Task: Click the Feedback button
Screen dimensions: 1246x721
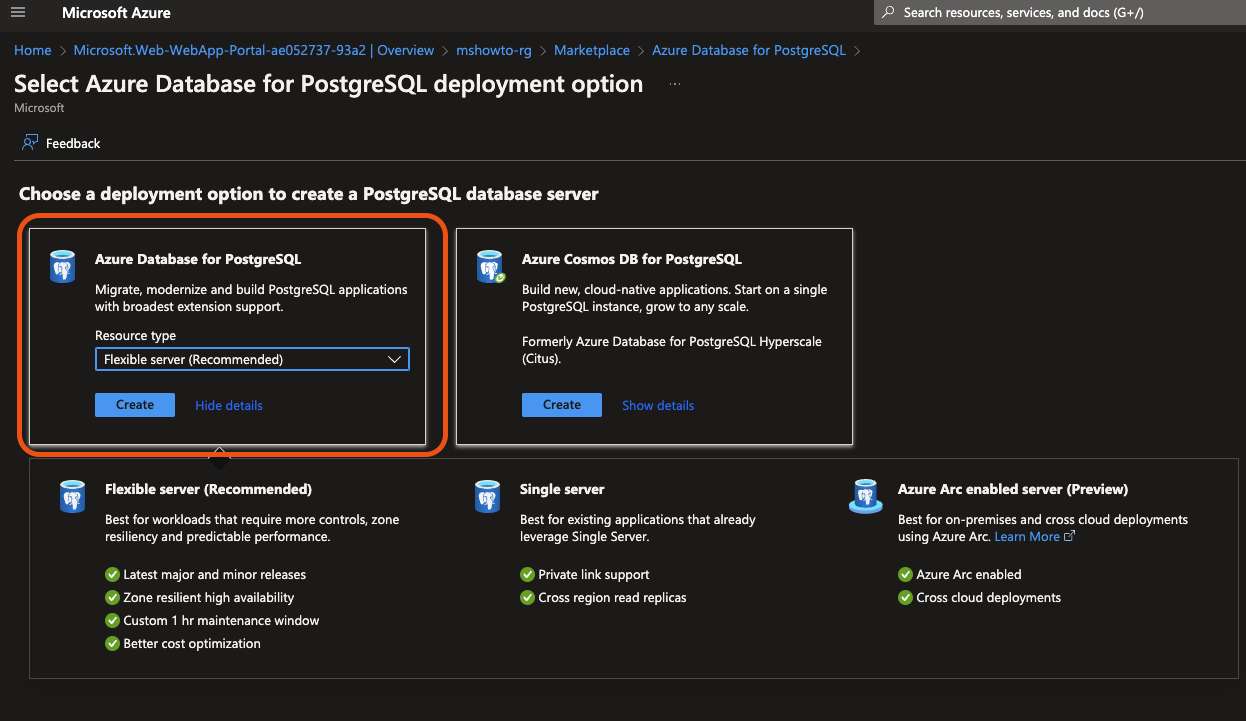Action: point(73,143)
